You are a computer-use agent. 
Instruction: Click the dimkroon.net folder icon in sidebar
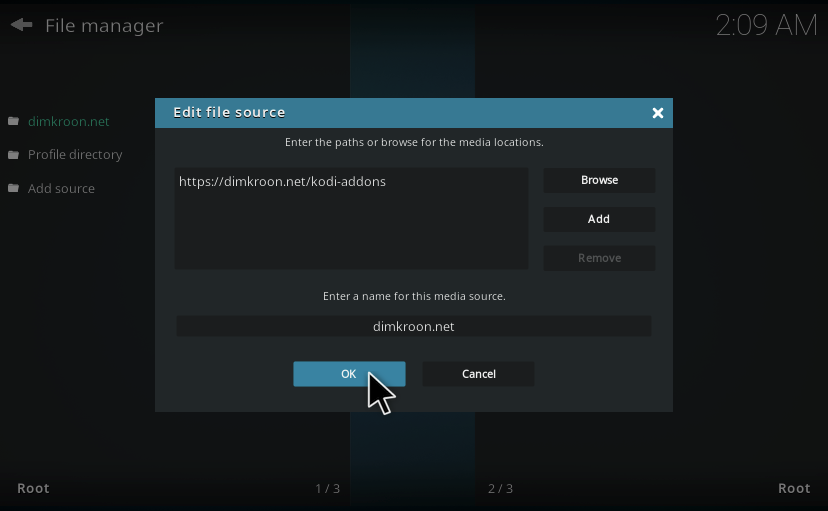tap(14, 122)
